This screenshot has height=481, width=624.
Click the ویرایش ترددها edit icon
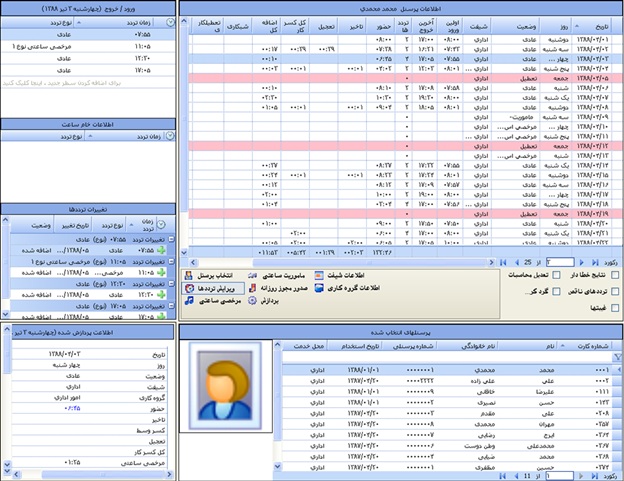189,288
